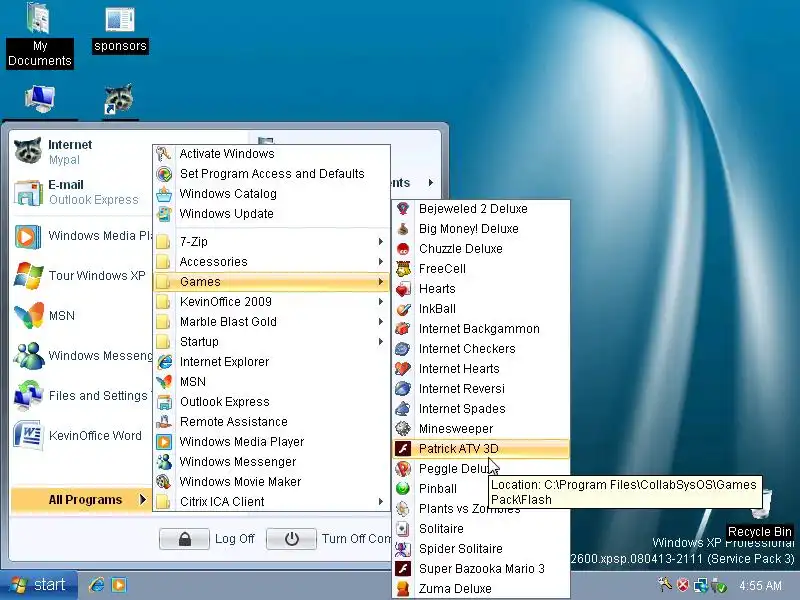Select the Recycle Bin desktop label
This screenshot has height=600, width=800.
pos(760,531)
